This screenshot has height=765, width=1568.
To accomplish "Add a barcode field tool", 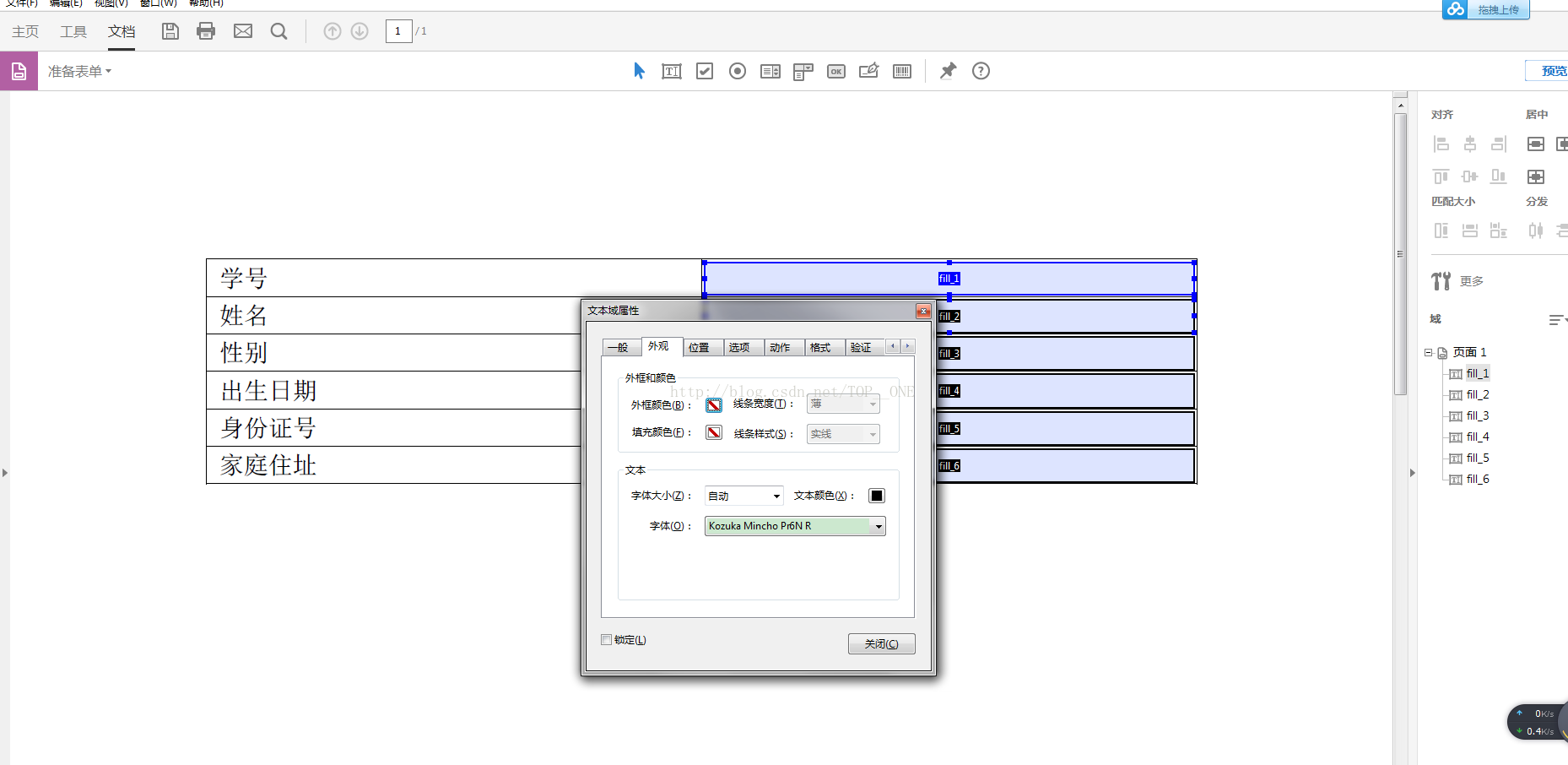I will (x=902, y=71).
